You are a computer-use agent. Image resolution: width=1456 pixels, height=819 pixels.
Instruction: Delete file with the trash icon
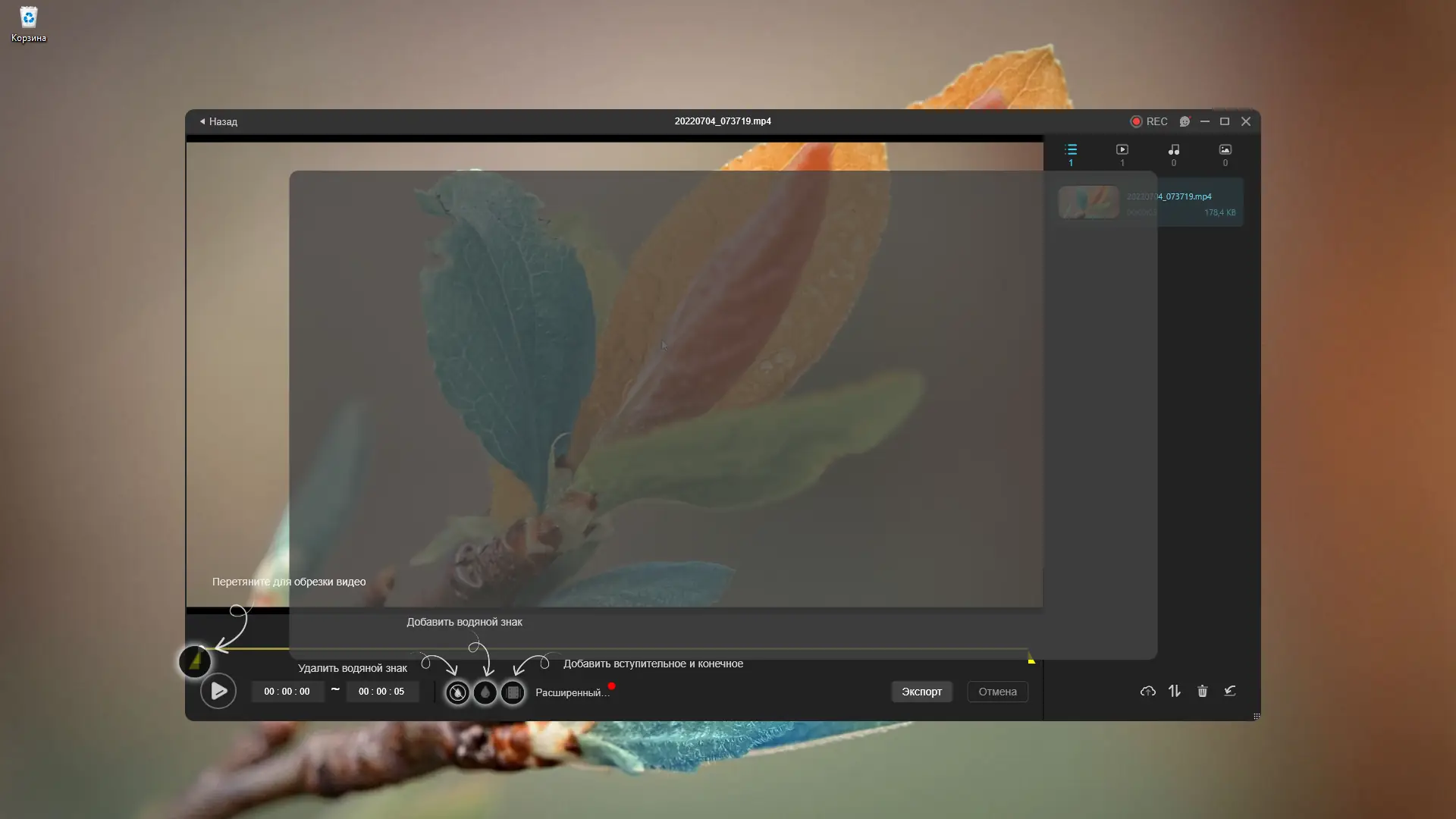coord(1202,691)
